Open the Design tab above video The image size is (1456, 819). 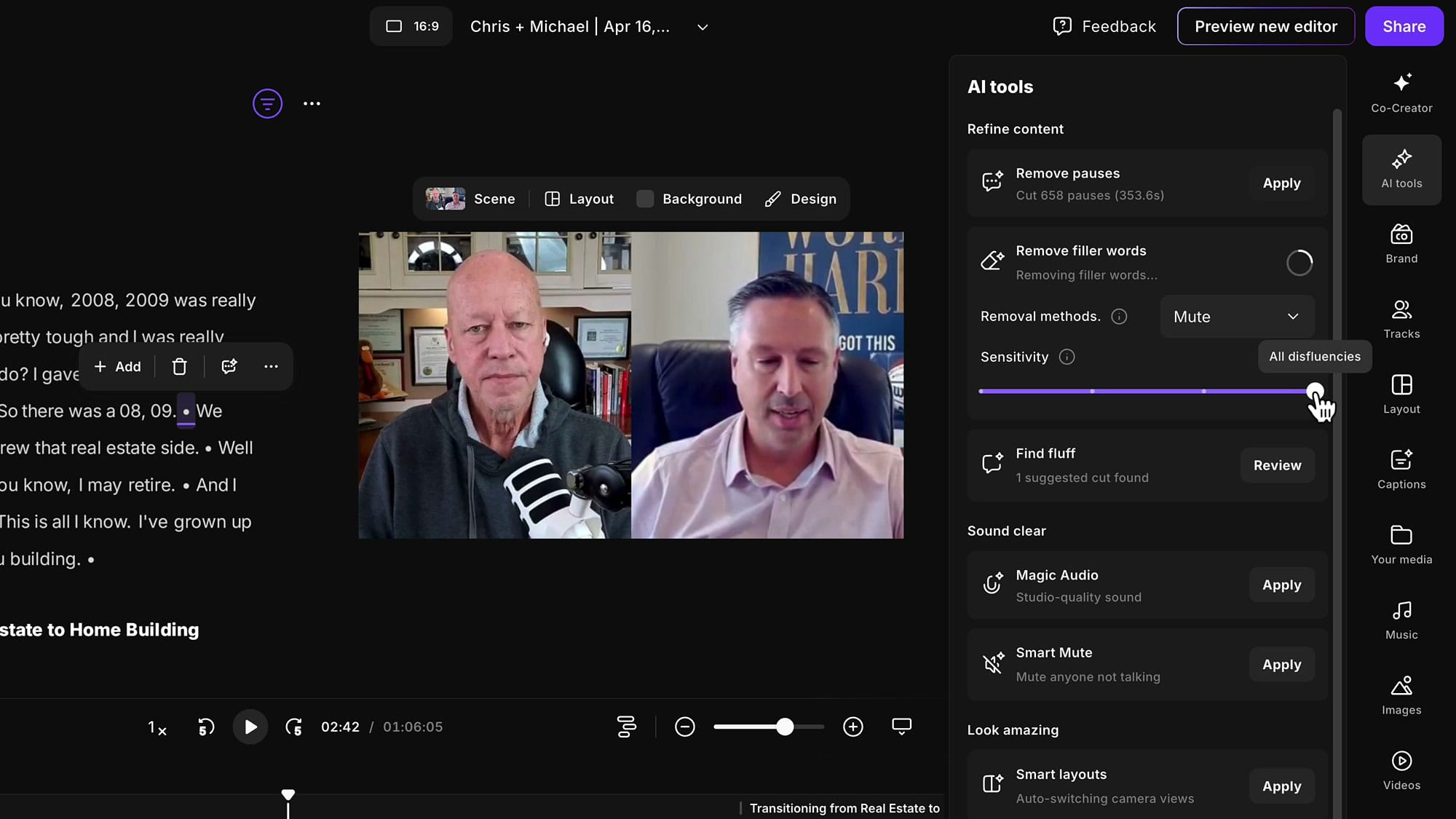coord(801,199)
